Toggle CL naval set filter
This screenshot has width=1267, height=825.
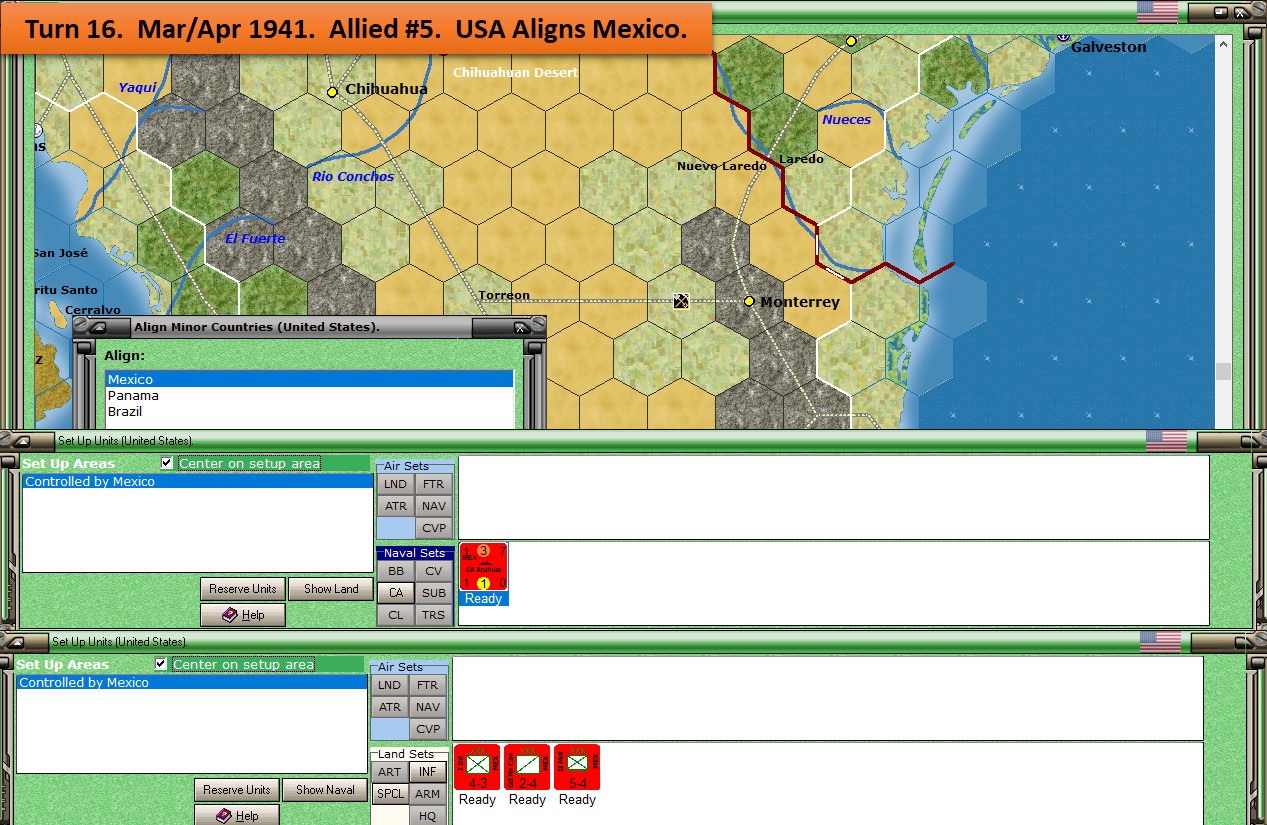[396, 615]
